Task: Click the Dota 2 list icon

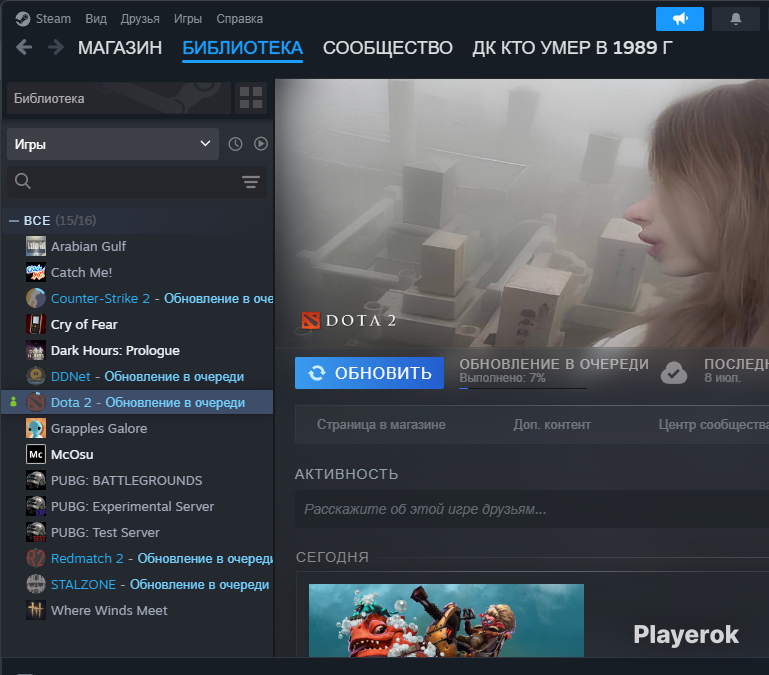Action: click(x=36, y=402)
